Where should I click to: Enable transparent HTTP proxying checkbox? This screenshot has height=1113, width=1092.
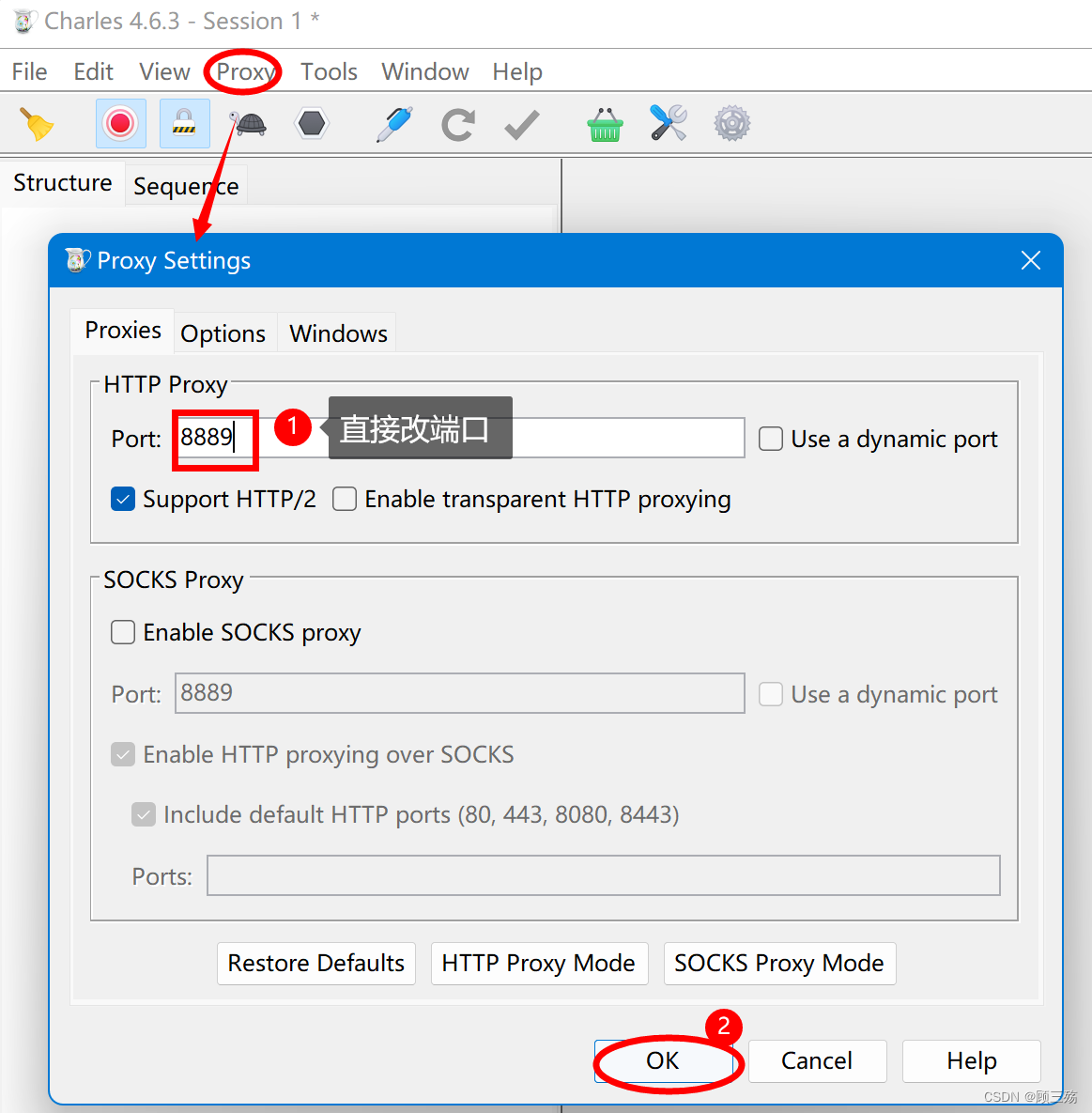click(x=345, y=499)
